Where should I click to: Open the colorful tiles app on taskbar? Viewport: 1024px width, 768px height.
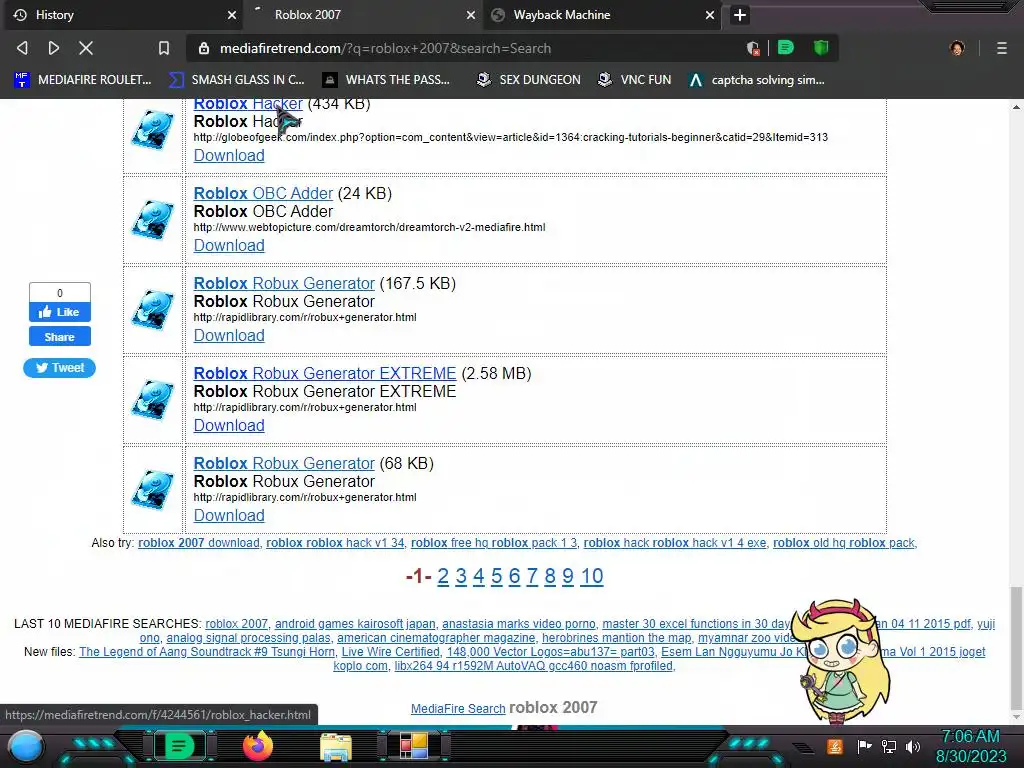pos(413,746)
